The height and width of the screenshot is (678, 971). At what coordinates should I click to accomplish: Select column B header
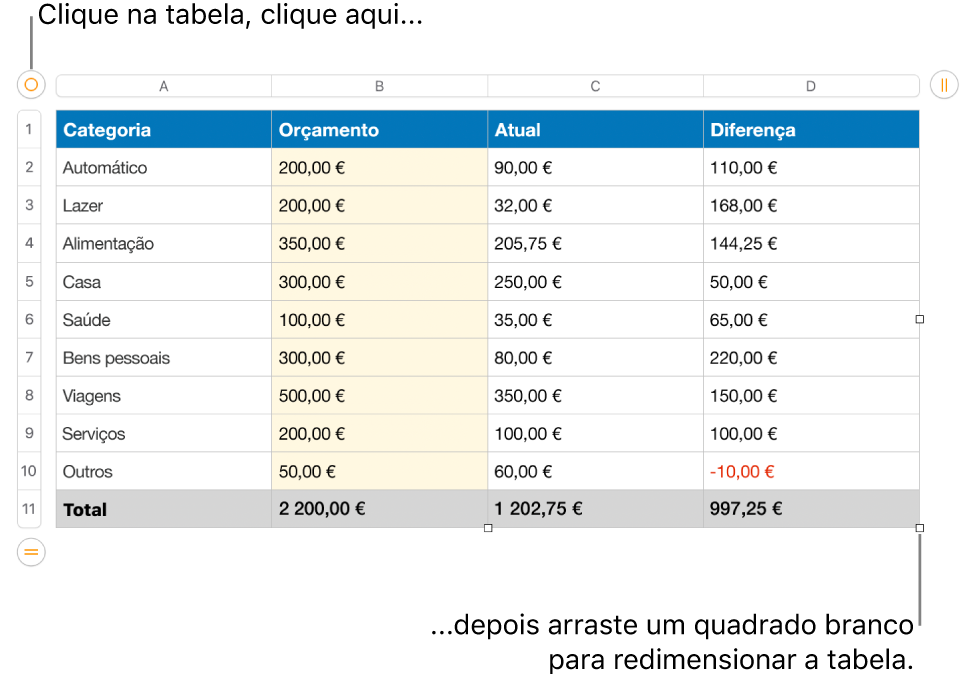coord(380,86)
